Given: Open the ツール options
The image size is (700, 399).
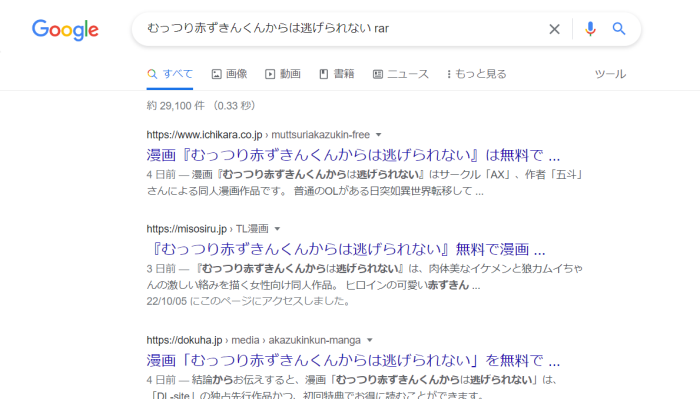Looking at the screenshot, I should 610,74.
